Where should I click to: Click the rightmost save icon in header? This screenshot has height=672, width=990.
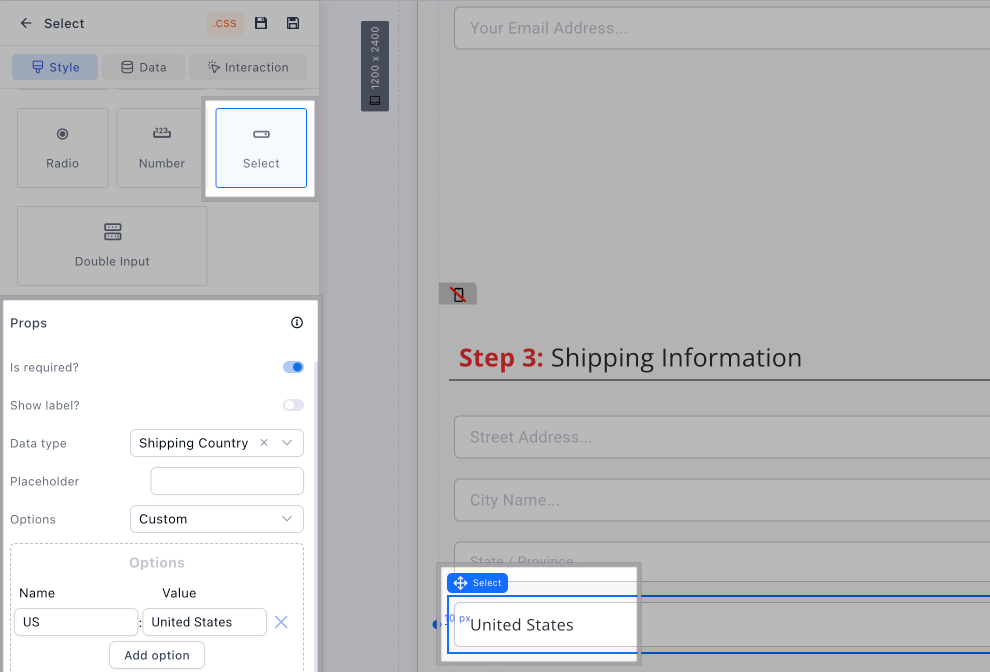(293, 23)
